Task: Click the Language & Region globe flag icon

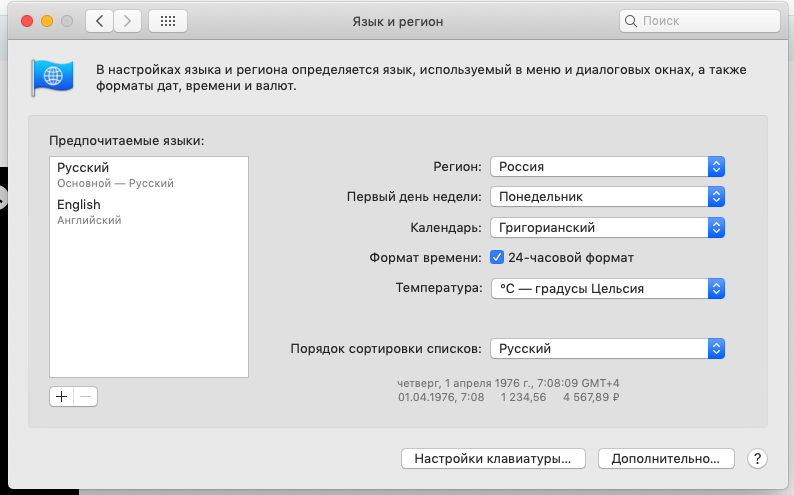Action: [x=47, y=77]
